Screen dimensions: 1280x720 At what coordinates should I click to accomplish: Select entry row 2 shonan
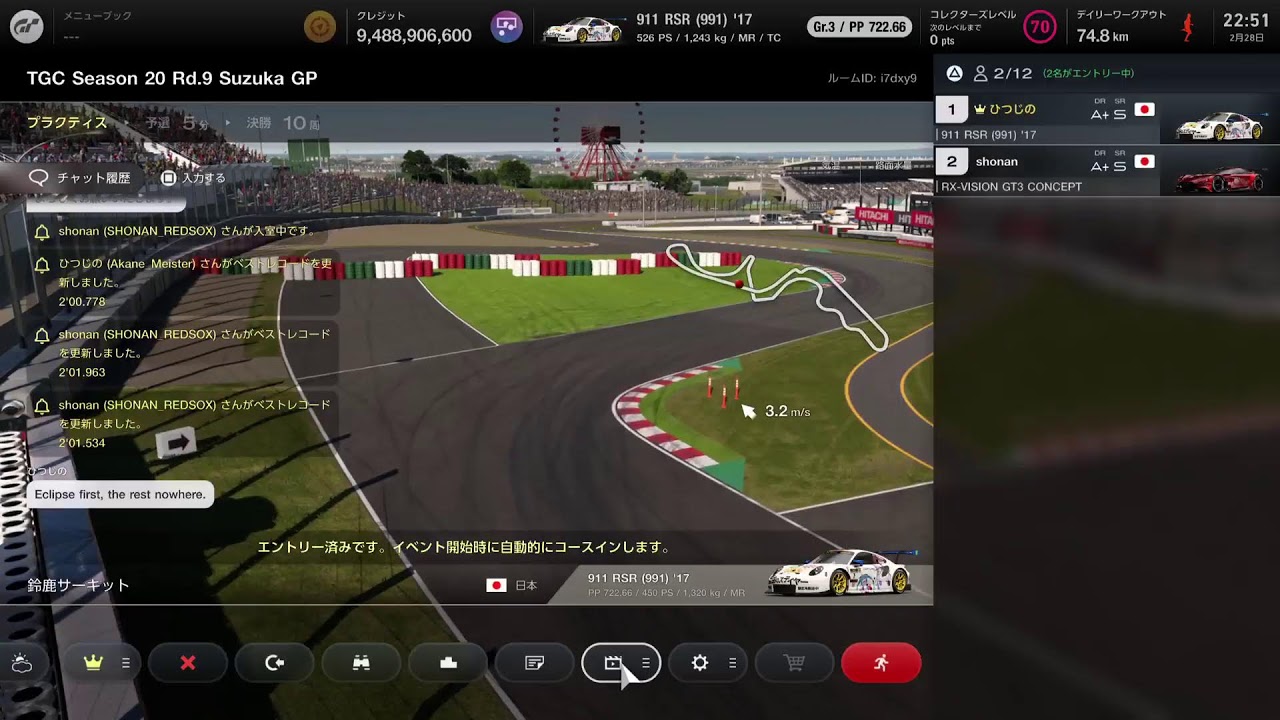tap(1107, 171)
